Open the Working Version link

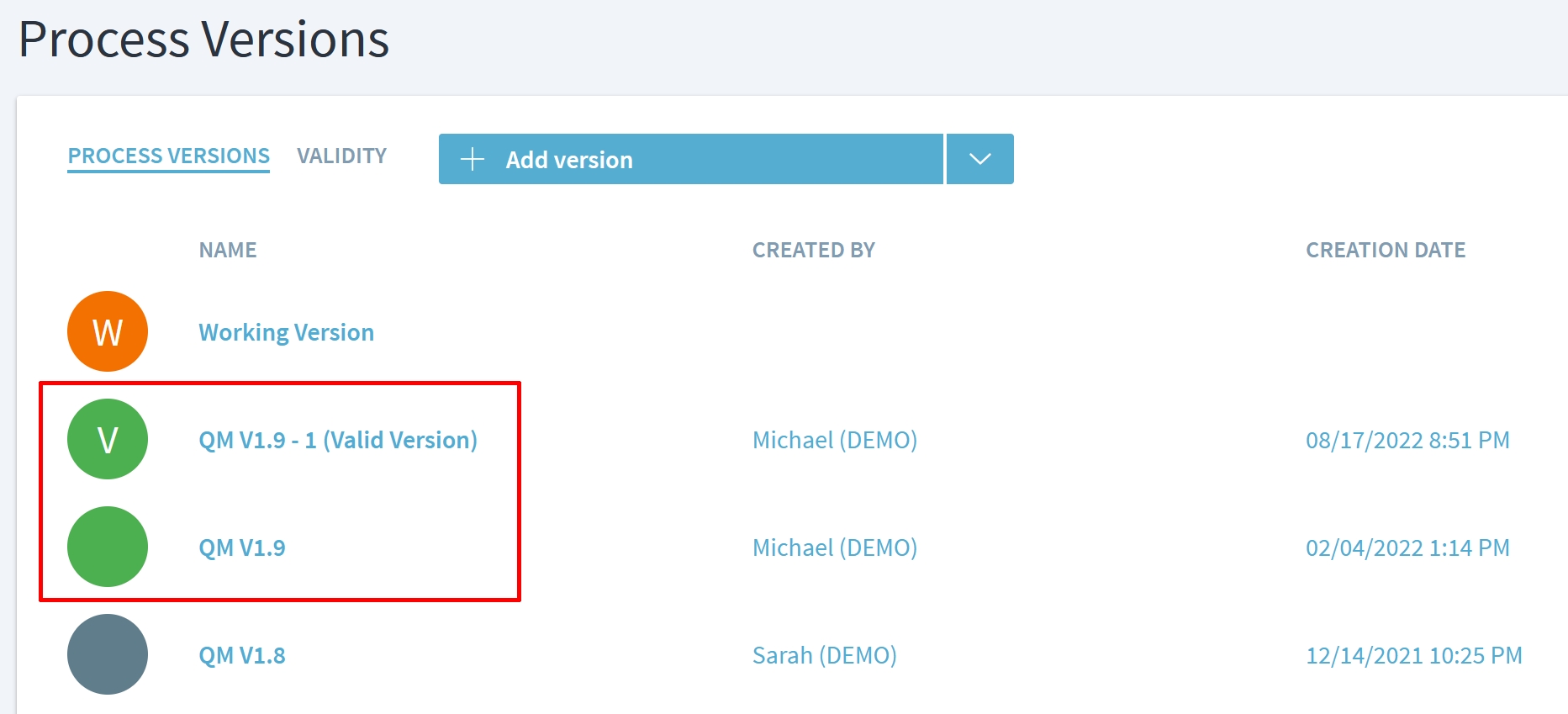286,332
